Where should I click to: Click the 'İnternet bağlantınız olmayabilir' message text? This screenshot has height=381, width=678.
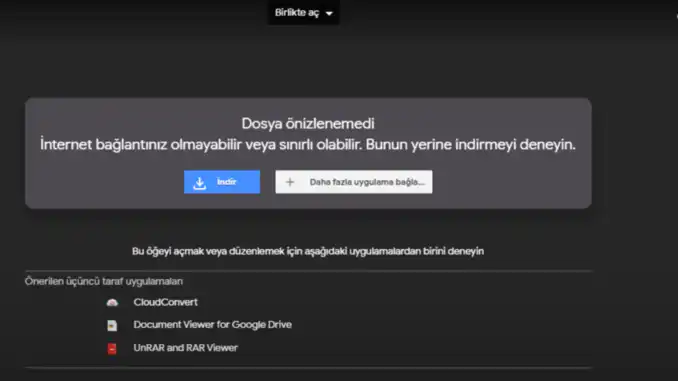pyautogui.click(x=308, y=144)
